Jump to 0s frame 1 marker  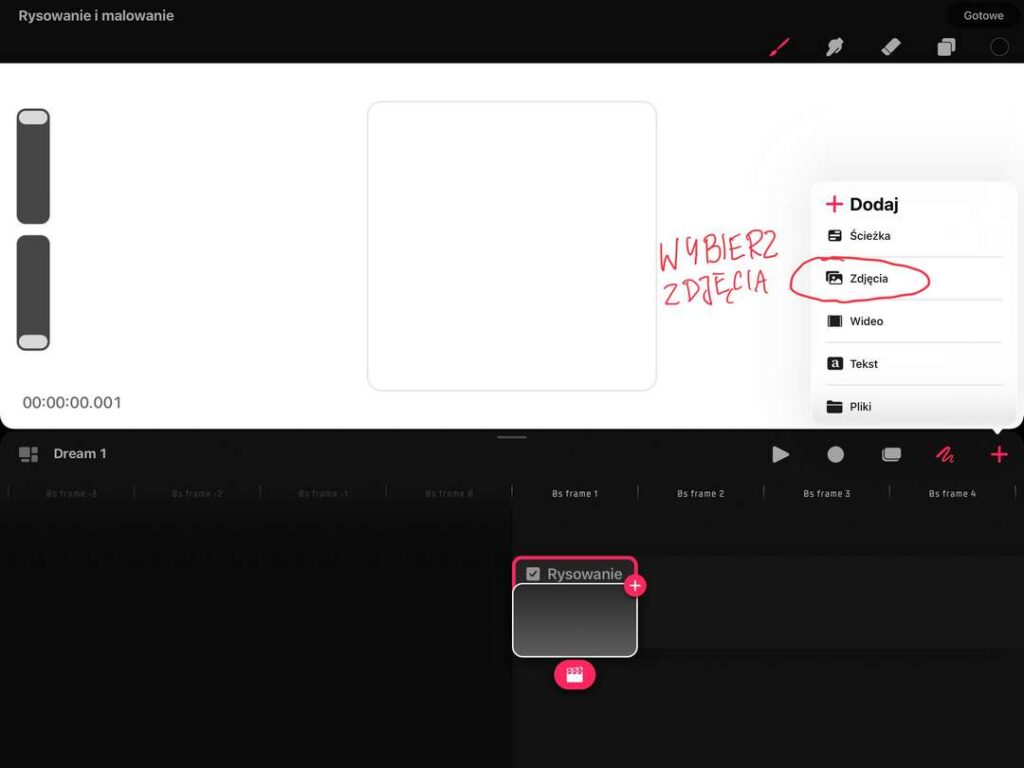(x=575, y=494)
